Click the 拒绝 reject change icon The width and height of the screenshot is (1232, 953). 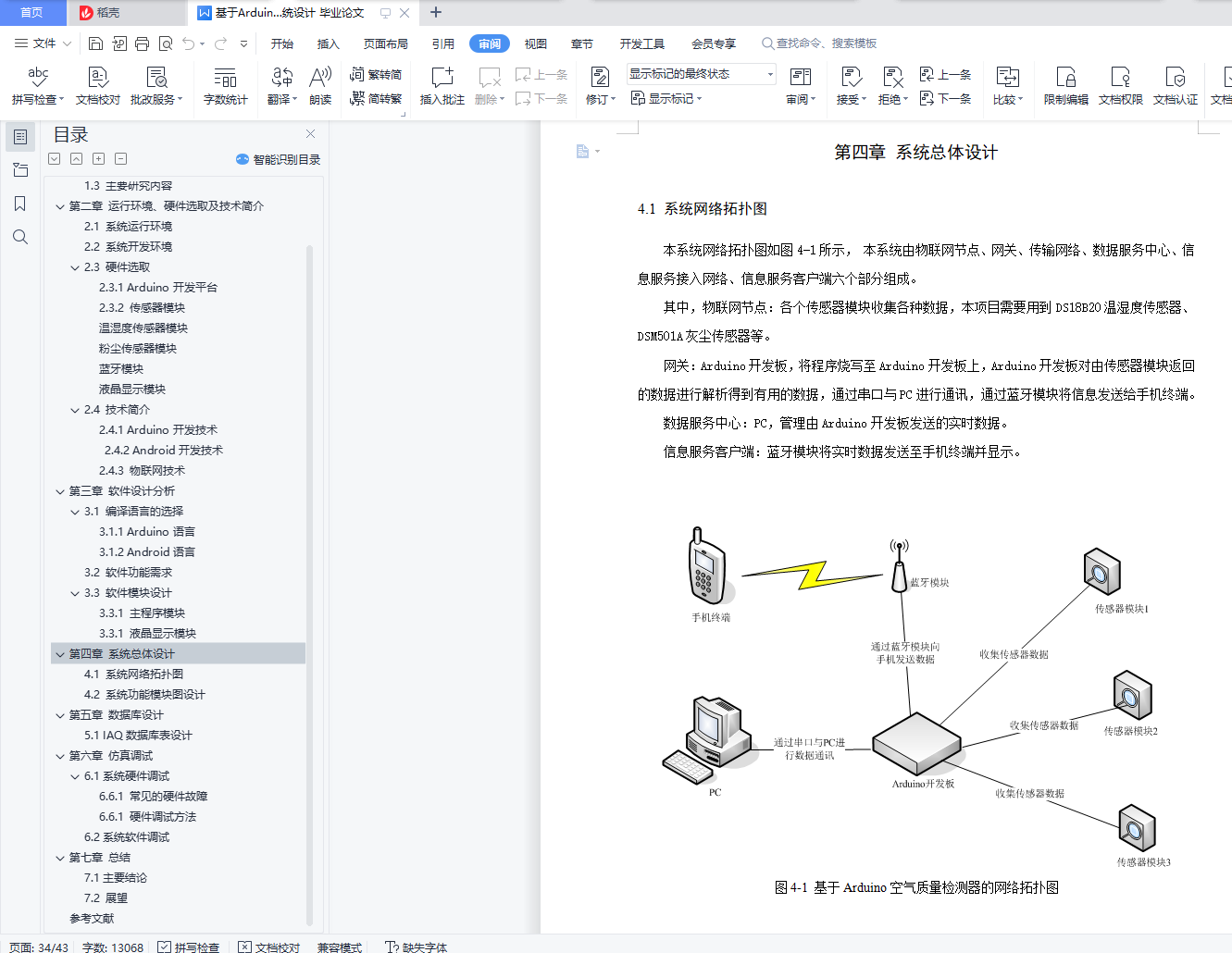tap(893, 85)
